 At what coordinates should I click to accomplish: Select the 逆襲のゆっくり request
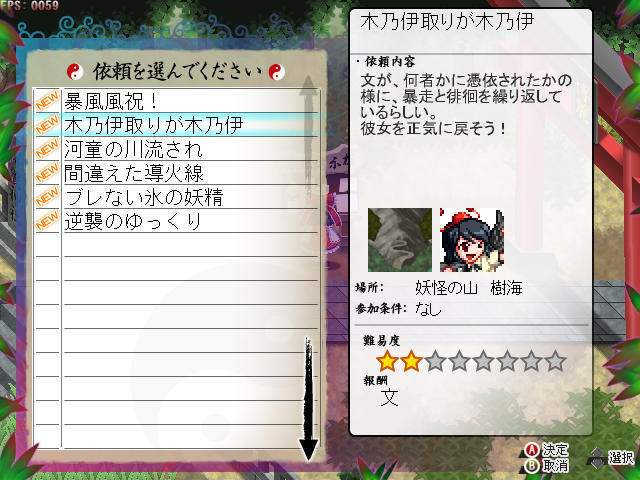[x=176, y=221]
